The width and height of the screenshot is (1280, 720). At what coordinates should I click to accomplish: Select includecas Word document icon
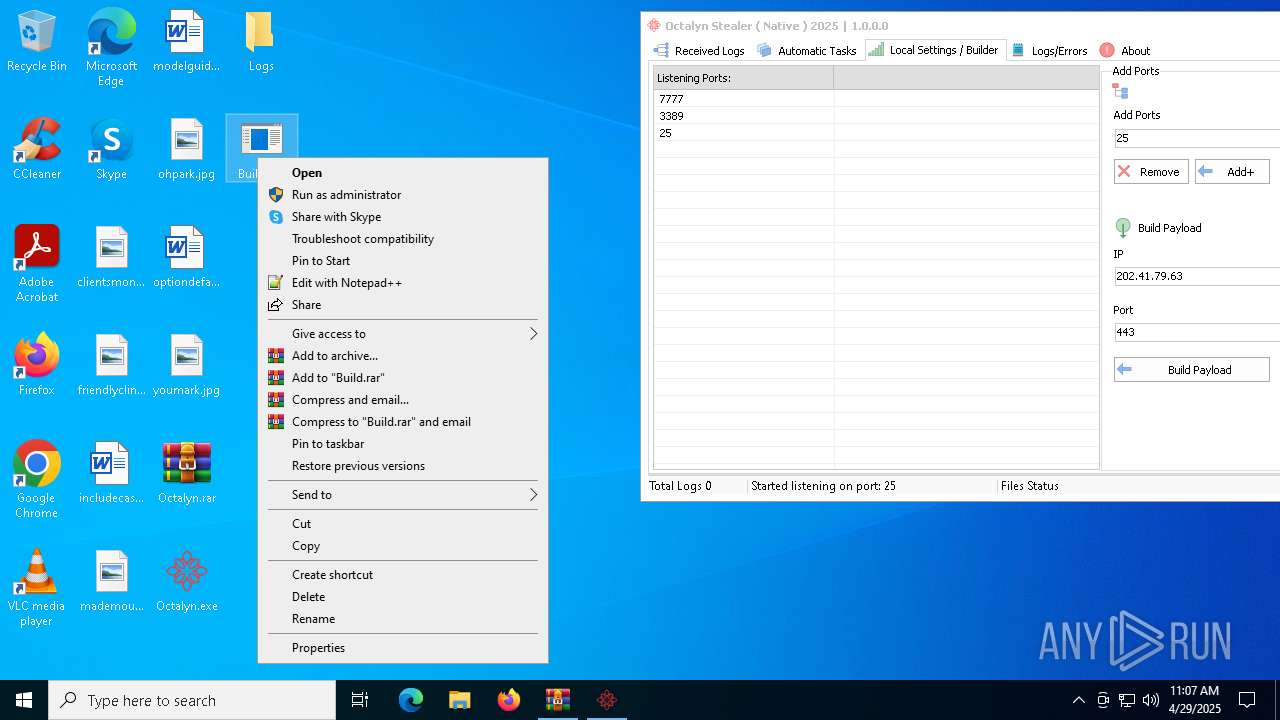[111, 474]
